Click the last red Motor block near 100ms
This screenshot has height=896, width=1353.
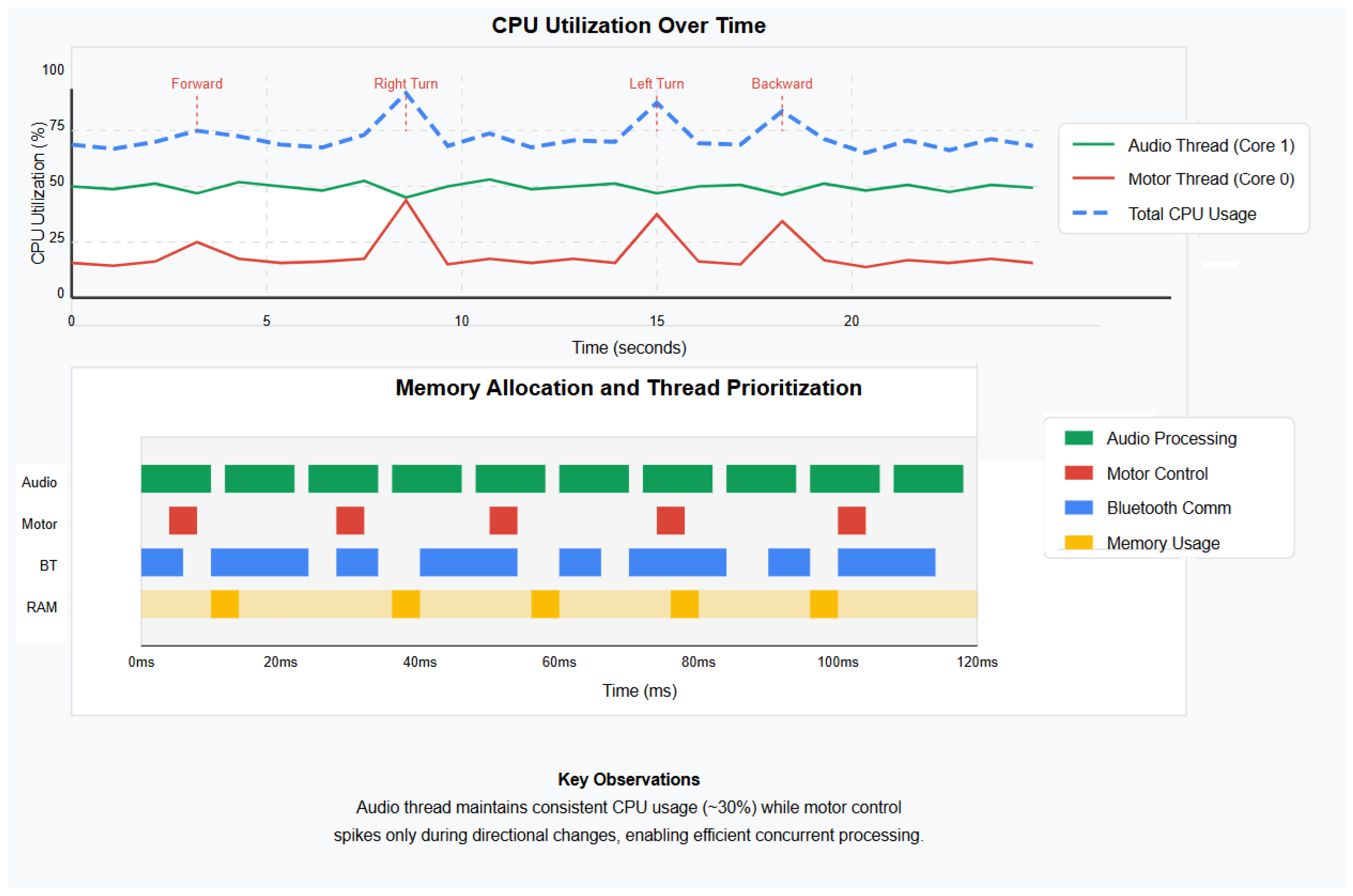(x=852, y=521)
